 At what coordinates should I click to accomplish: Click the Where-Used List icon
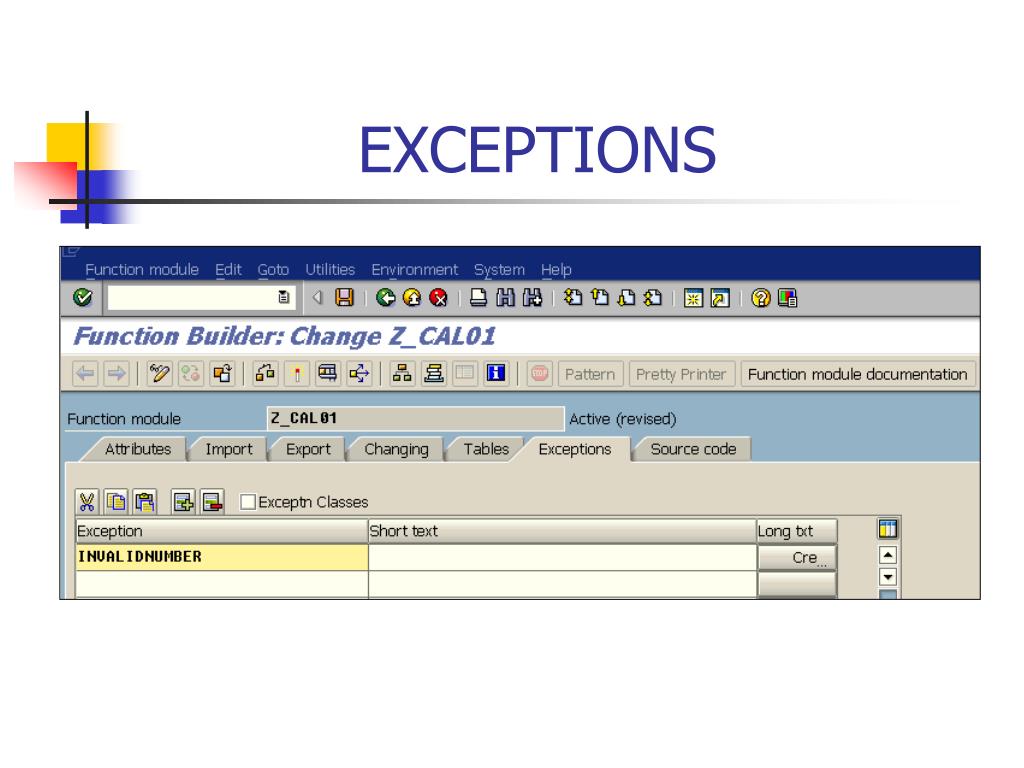[x=359, y=374]
